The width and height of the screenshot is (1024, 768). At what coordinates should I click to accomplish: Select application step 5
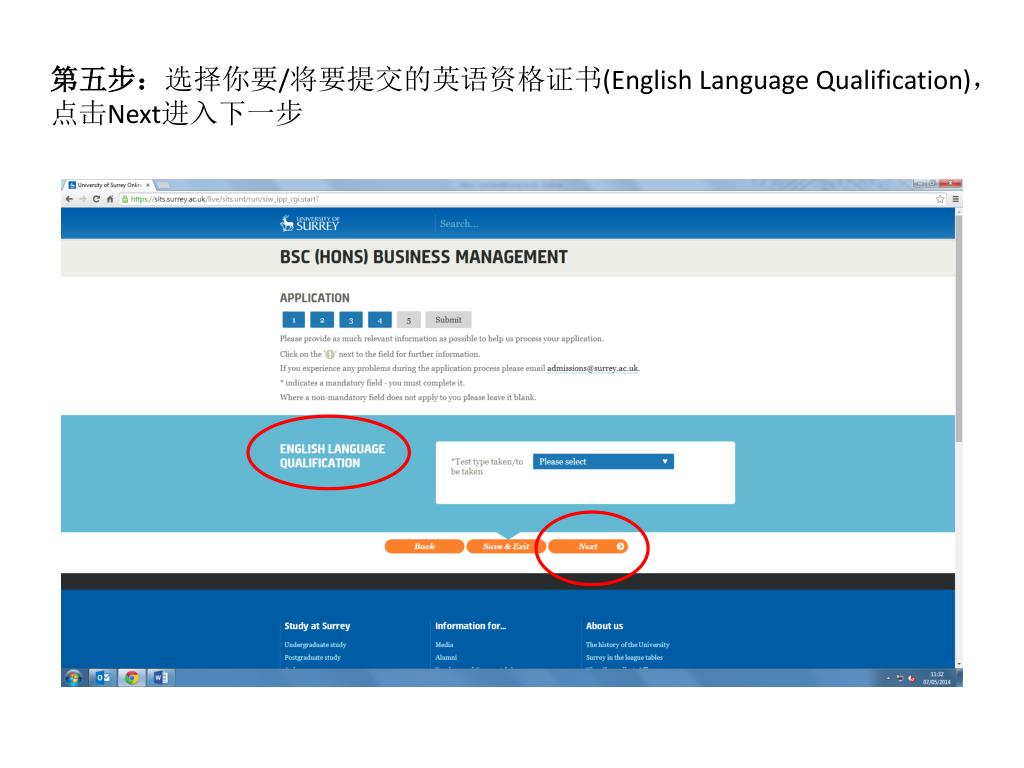(x=409, y=320)
